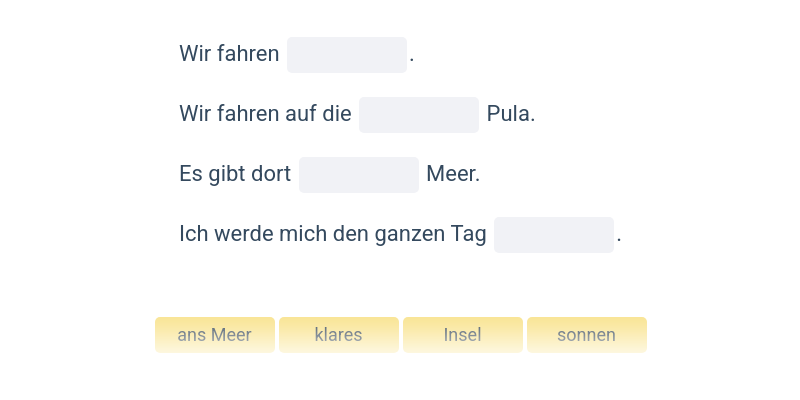Click the first sentence's 'Wir fahren' text
This screenshot has width=800, height=400.
(229, 55)
